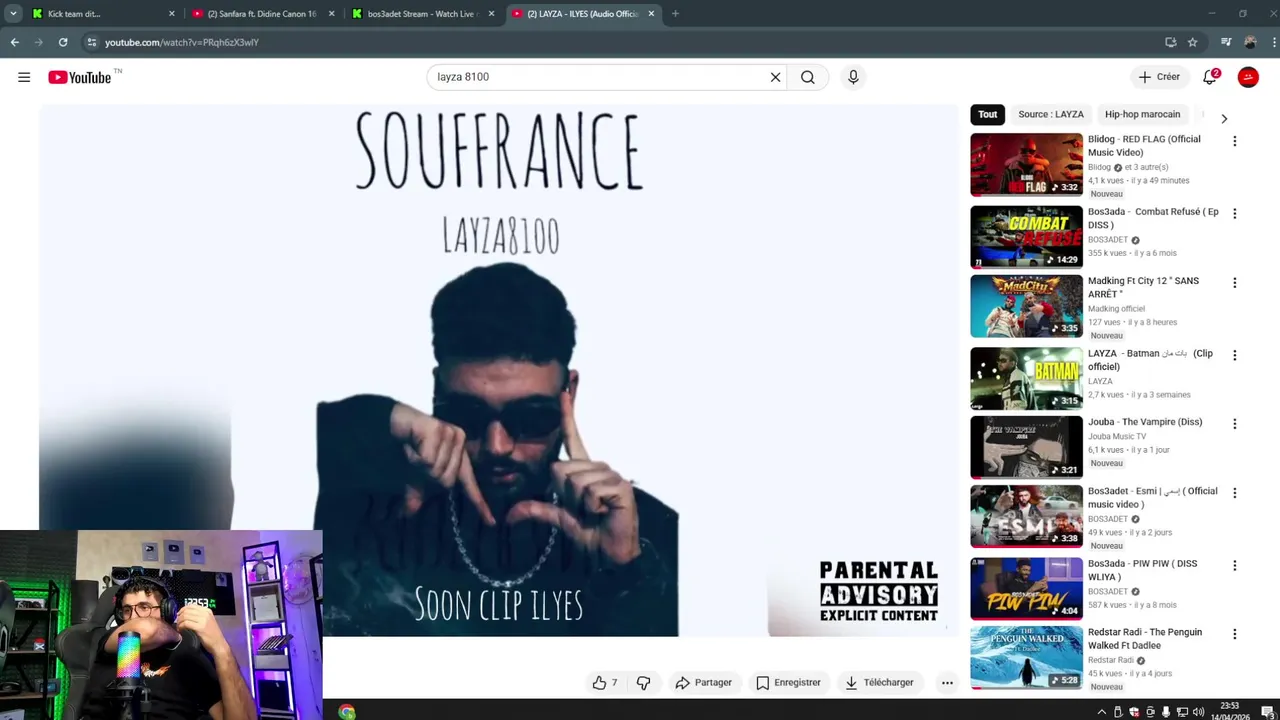Select the Source : LAYZA chip

(1051, 114)
